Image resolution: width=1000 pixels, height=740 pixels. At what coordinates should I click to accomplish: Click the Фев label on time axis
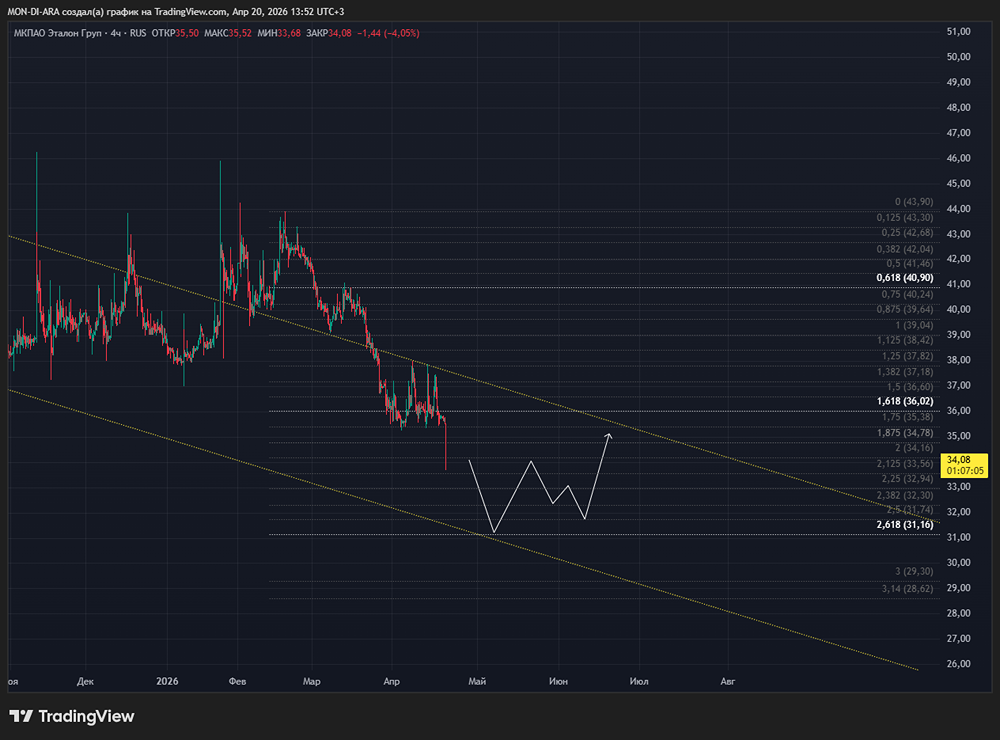tap(237, 681)
